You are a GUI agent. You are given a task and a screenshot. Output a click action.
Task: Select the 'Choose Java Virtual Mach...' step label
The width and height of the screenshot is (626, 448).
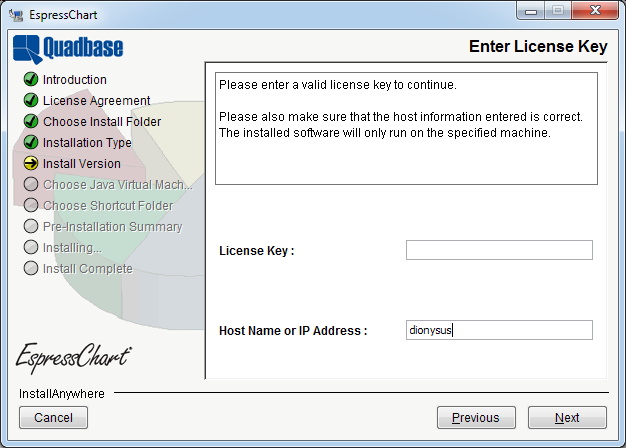click(118, 184)
